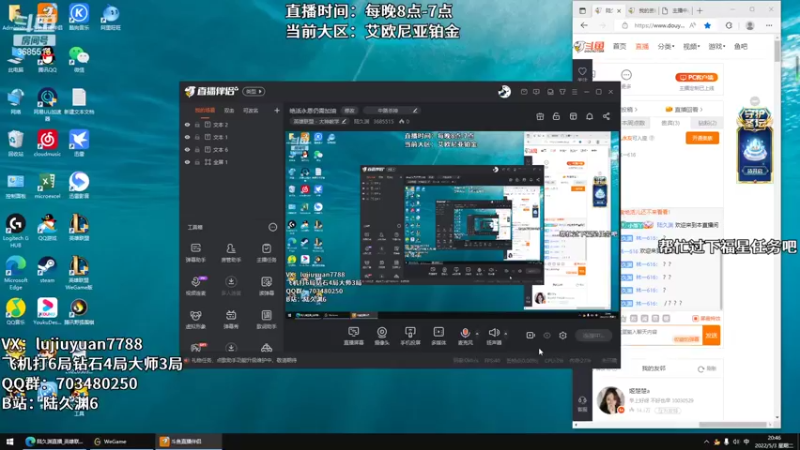Expand the speaker device dropdown arrow
The image size is (800, 450).
point(506,334)
